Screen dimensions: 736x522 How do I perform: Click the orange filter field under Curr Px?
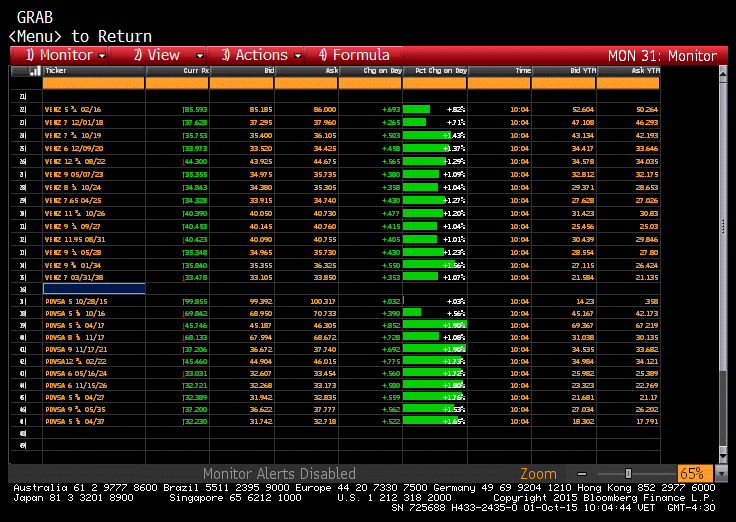click(177, 84)
